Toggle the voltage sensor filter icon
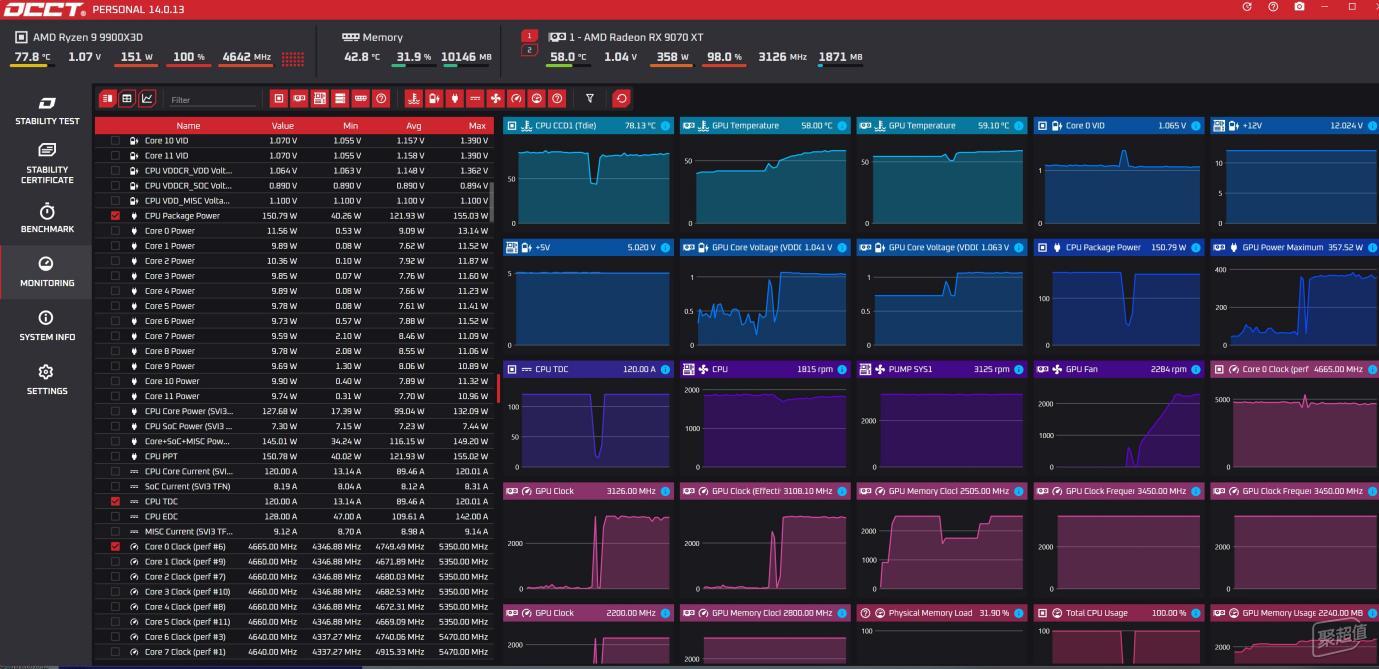Viewport: 1379px width, 669px height. tap(434, 98)
